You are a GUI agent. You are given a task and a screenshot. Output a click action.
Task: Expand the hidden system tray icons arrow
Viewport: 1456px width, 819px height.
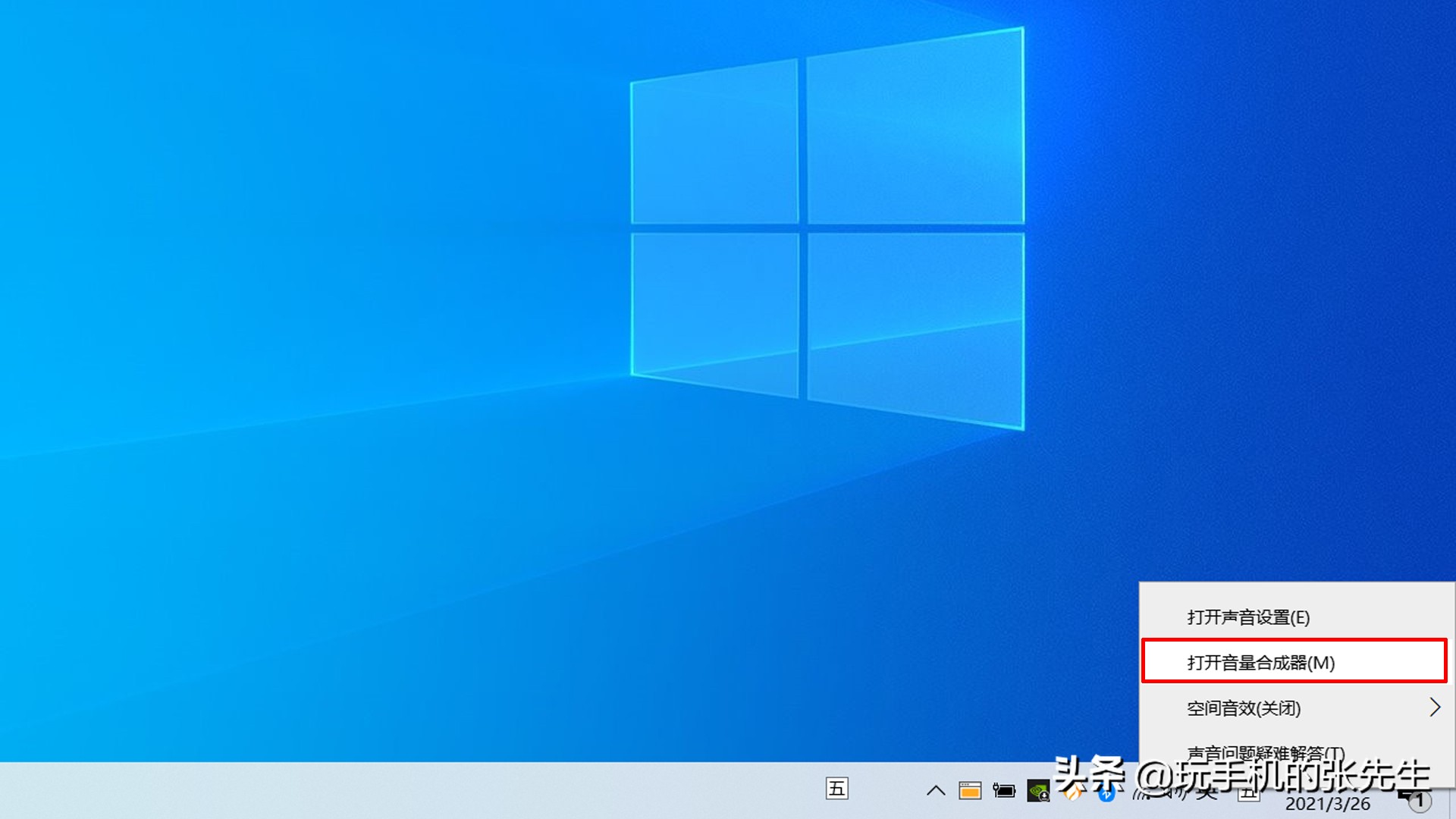coord(936,791)
